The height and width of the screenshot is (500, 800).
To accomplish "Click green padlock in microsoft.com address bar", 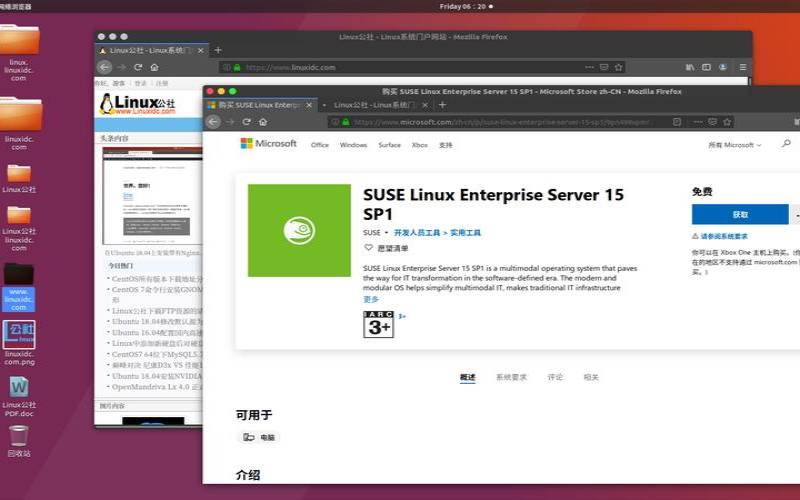I will tap(345, 122).
